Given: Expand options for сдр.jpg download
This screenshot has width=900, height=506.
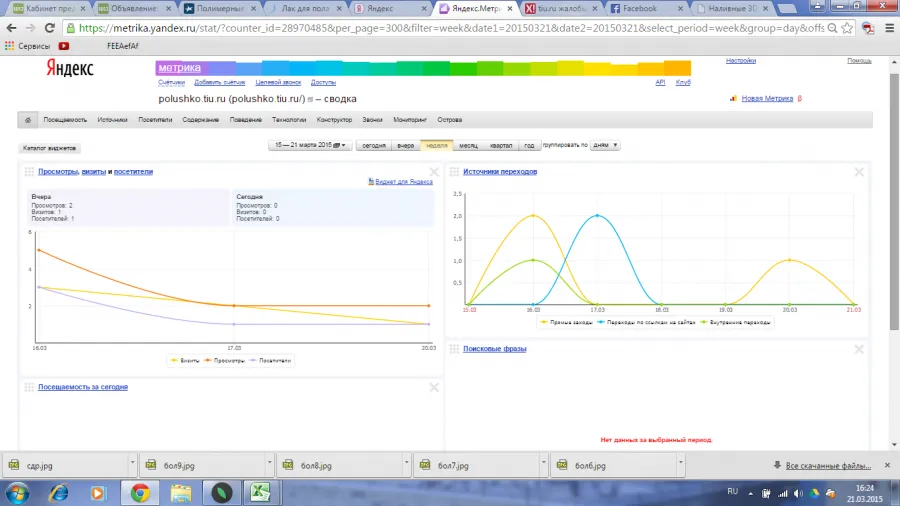Looking at the screenshot, I should [132, 462].
